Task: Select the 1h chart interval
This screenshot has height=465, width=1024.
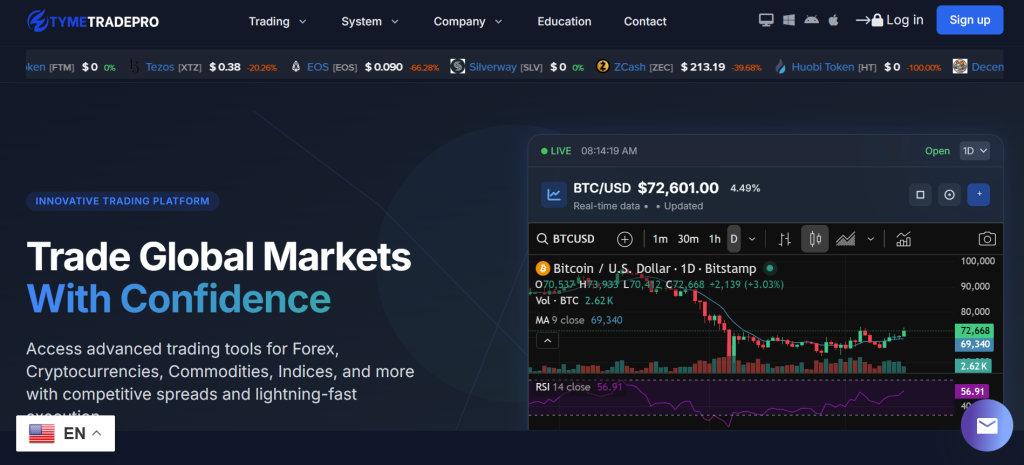Action: point(715,239)
